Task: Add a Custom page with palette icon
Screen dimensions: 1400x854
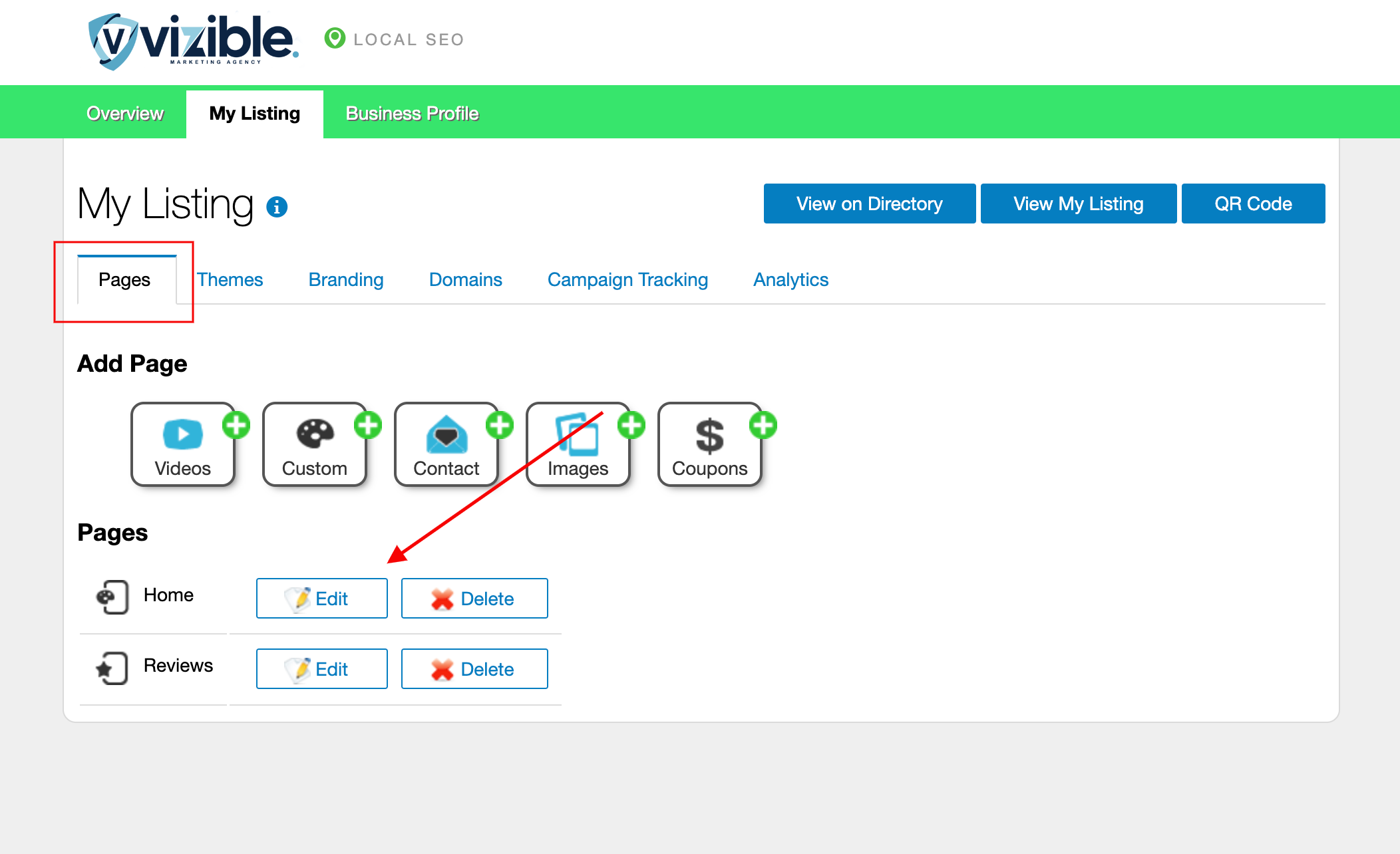Action: point(315,444)
